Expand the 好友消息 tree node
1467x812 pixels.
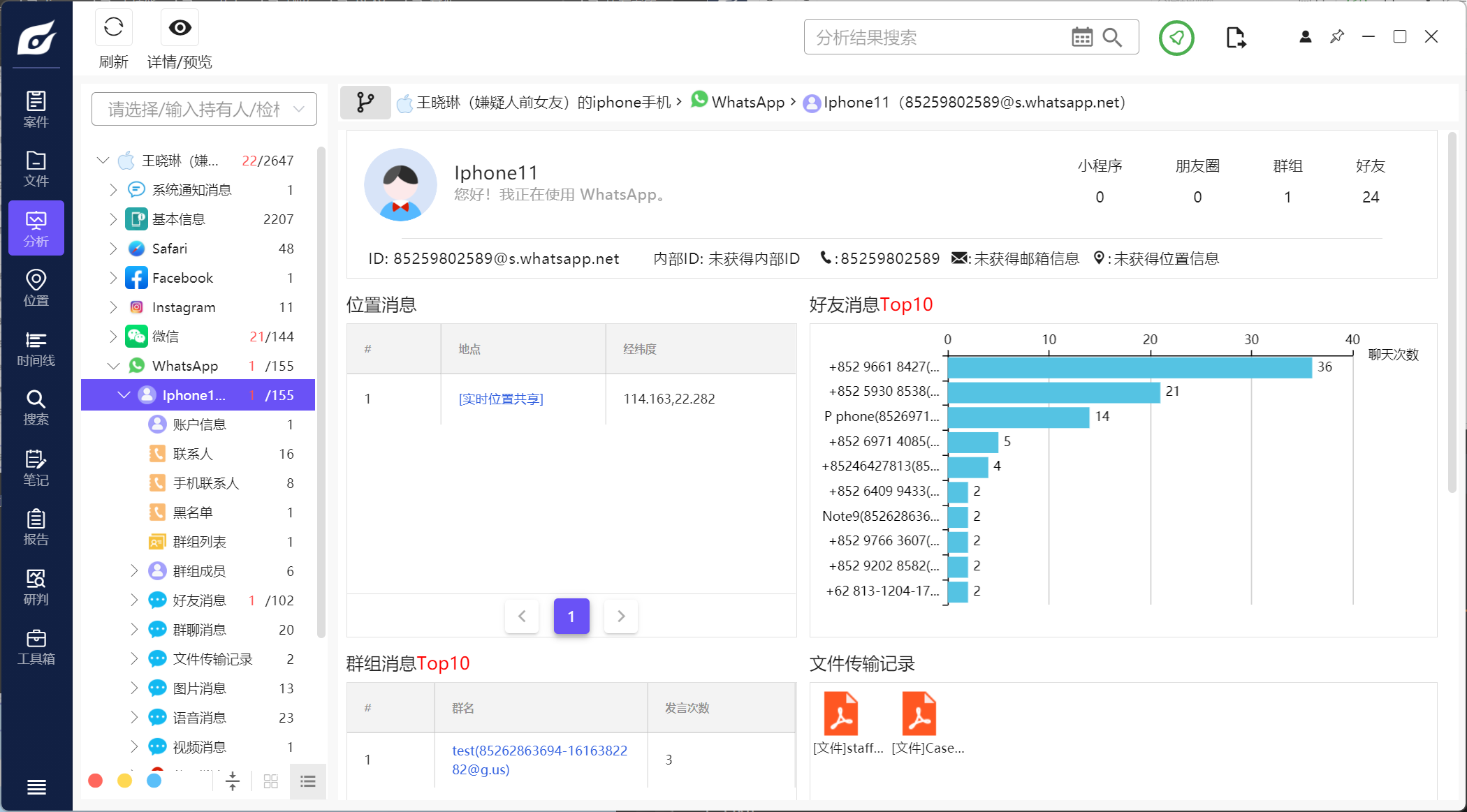pos(134,600)
